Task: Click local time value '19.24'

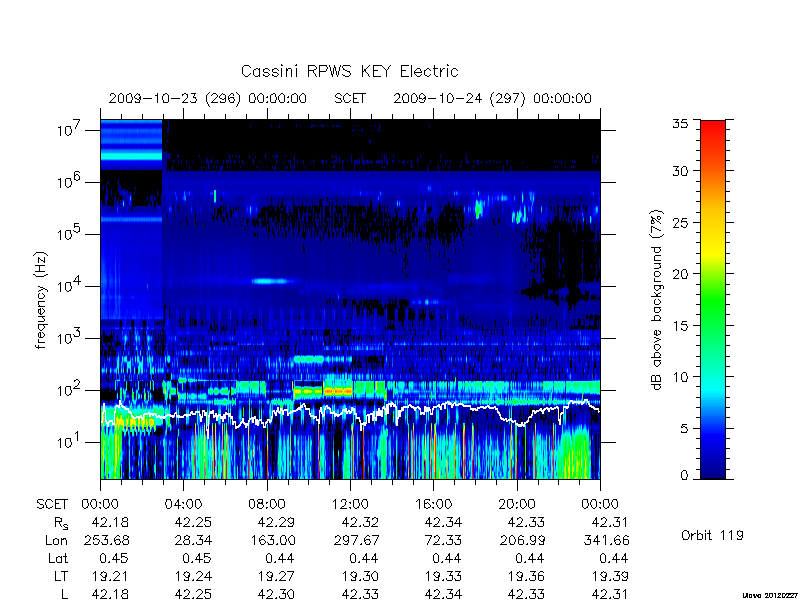Action: [193, 577]
